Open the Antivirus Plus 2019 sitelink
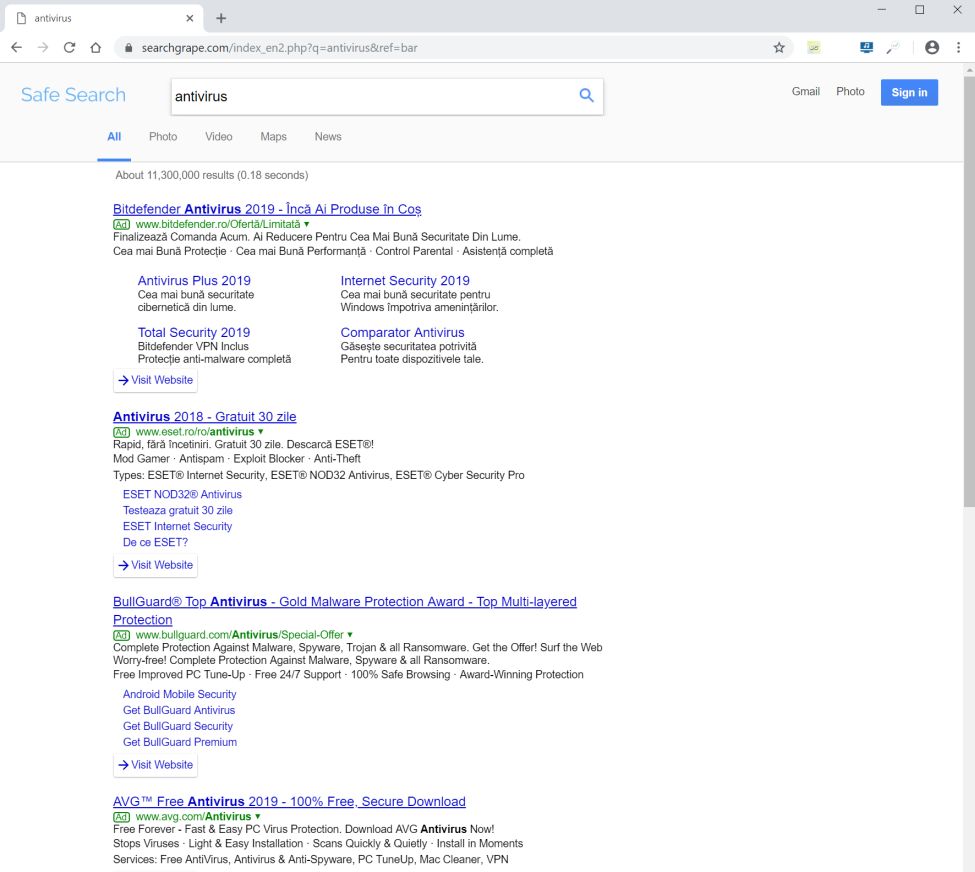 pyautogui.click(x=194, y=281)
